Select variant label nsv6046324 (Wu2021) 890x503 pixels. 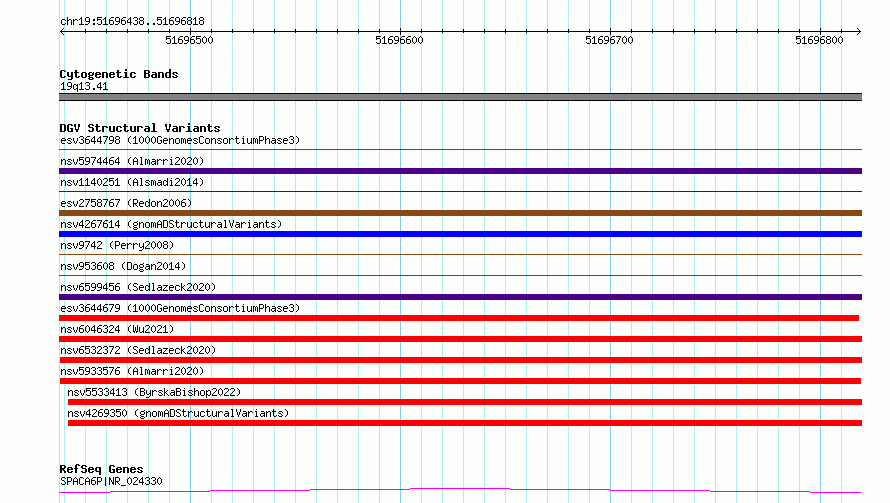[117, 329]
